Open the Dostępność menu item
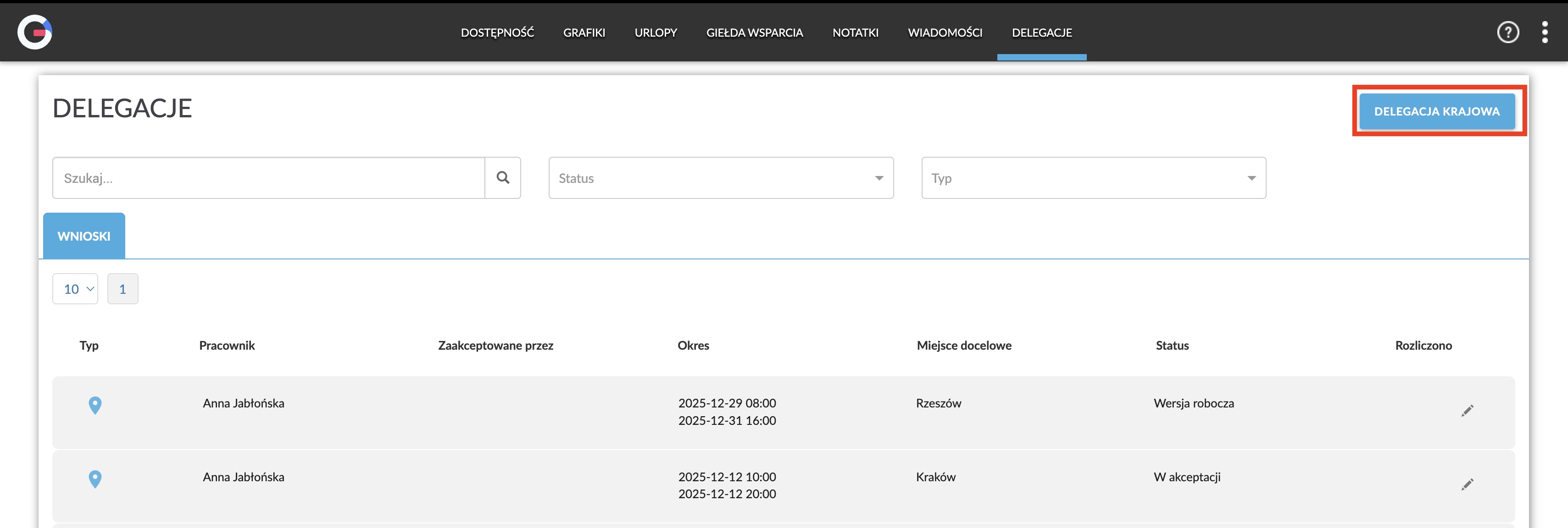1568x528 pixels. click(x=497, y=33)
